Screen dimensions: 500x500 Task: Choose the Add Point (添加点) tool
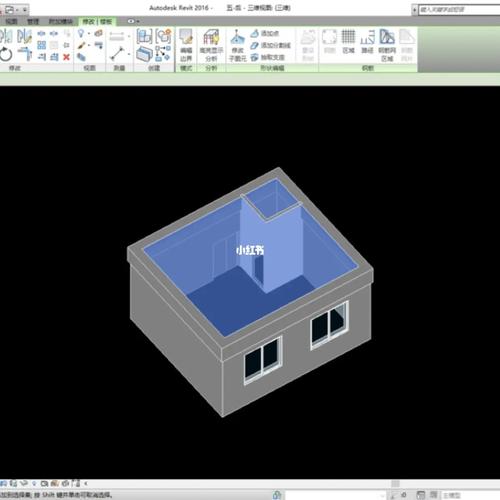point(265,33)
